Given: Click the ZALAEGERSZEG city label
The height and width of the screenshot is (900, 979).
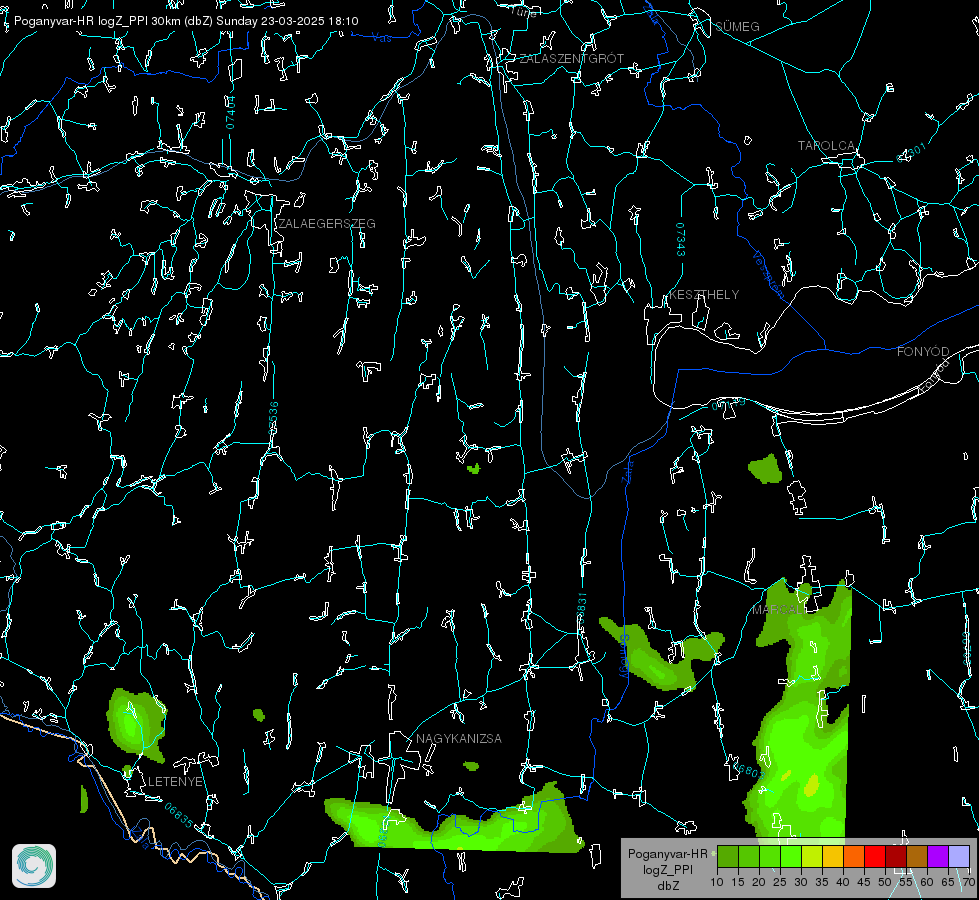Looking at the screenshot, I should [x=327, y=223].
